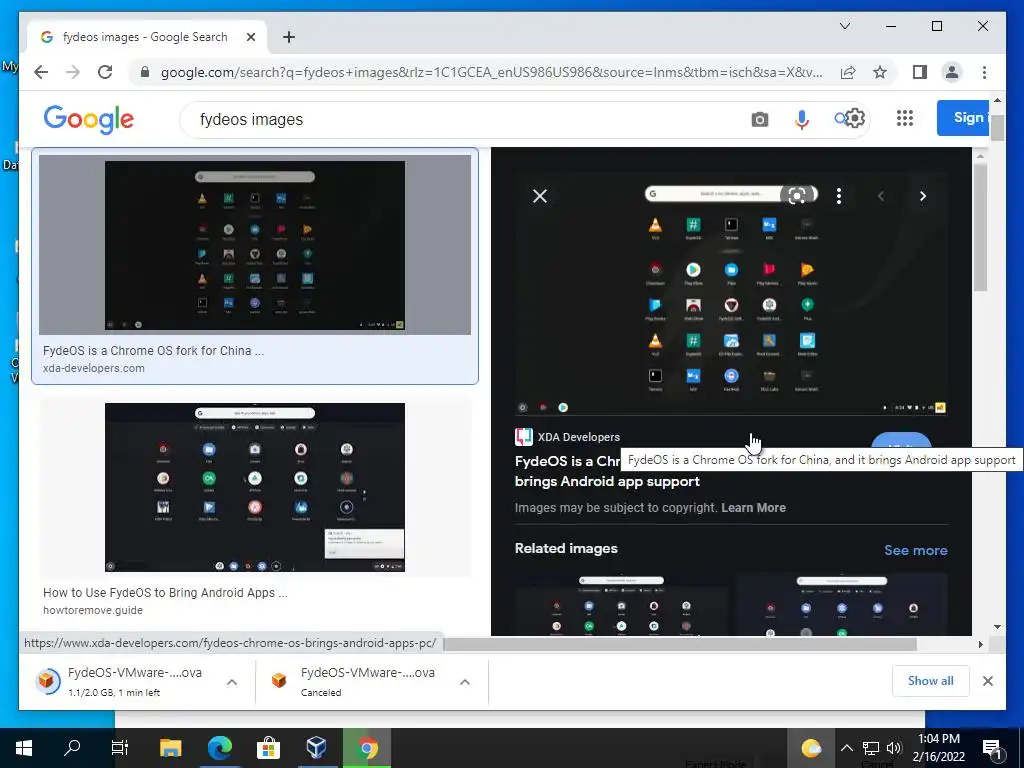The image size is (1024, 768).
Task: Reload the current Google search page
Action: tap(105, 72)
